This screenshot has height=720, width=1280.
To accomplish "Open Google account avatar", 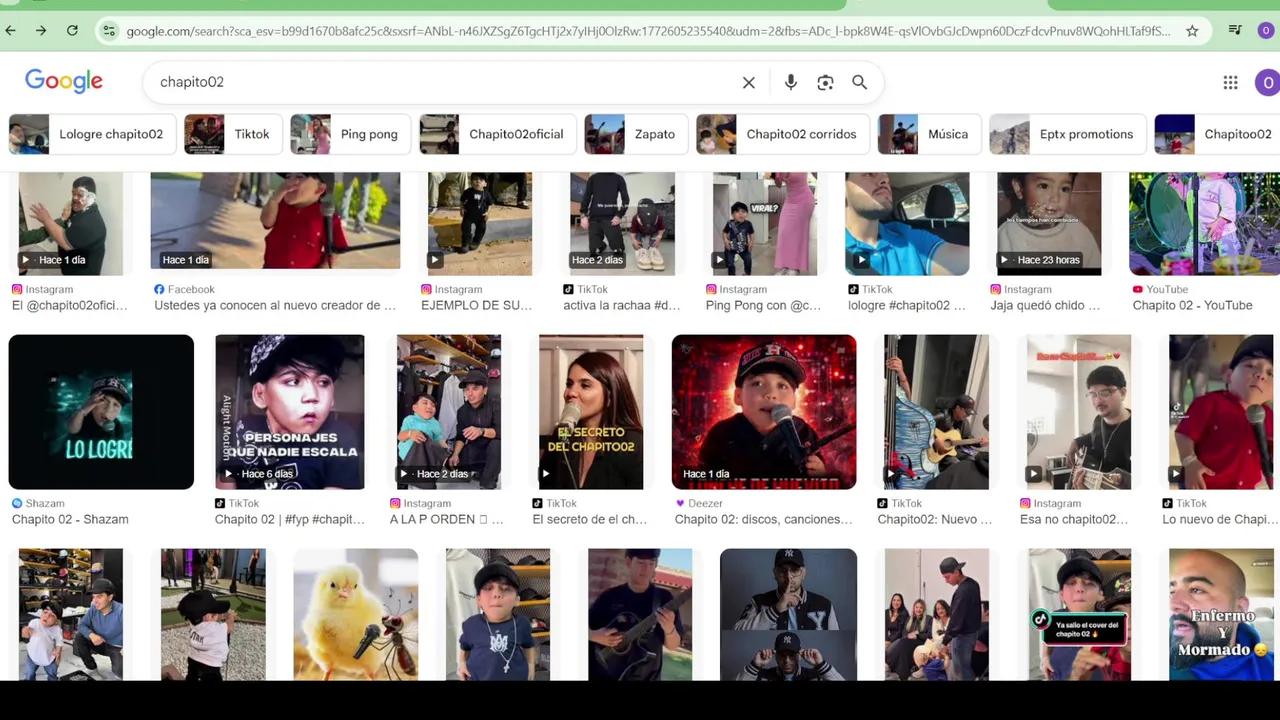I will point(1267,82).
